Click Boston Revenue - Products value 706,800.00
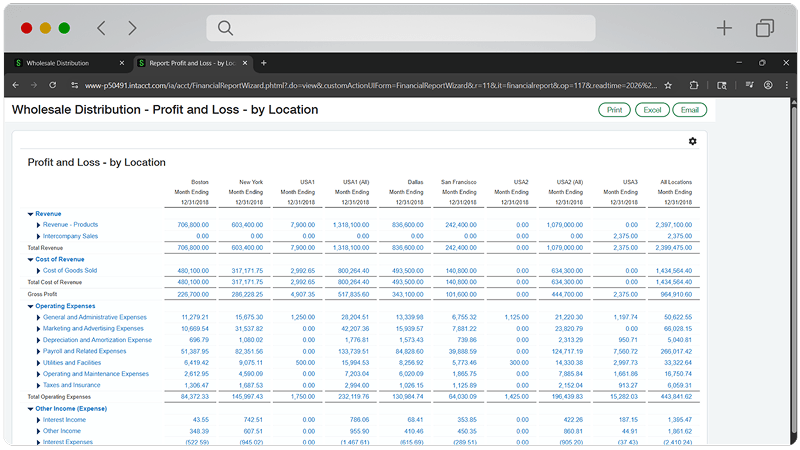Image resolution: width=800 pixels, height=450 pixels. pyautogui.click(x=193, y=224)
